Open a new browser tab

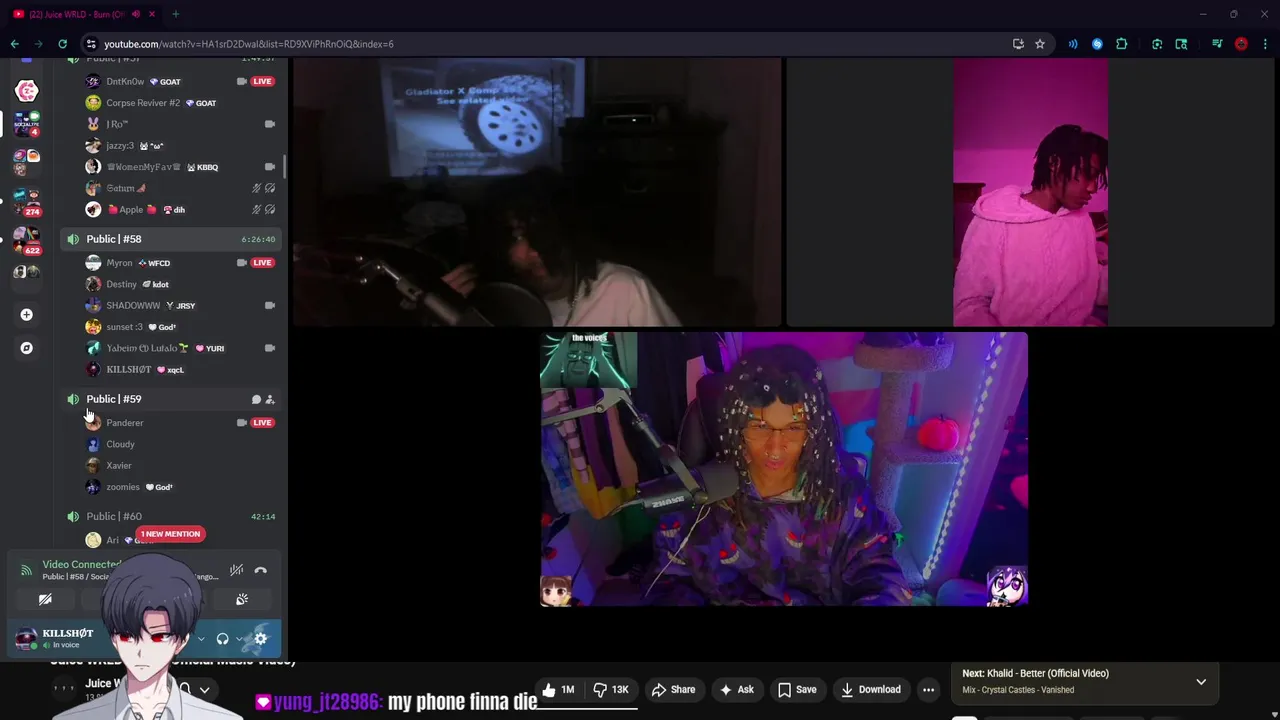[175, 14]
